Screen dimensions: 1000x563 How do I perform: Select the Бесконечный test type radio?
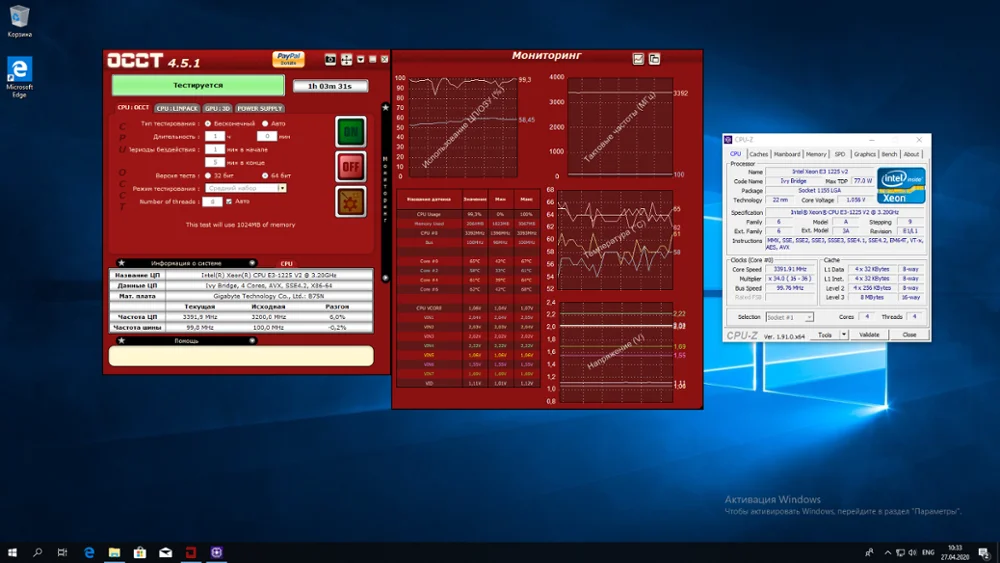tap(208, 124)
